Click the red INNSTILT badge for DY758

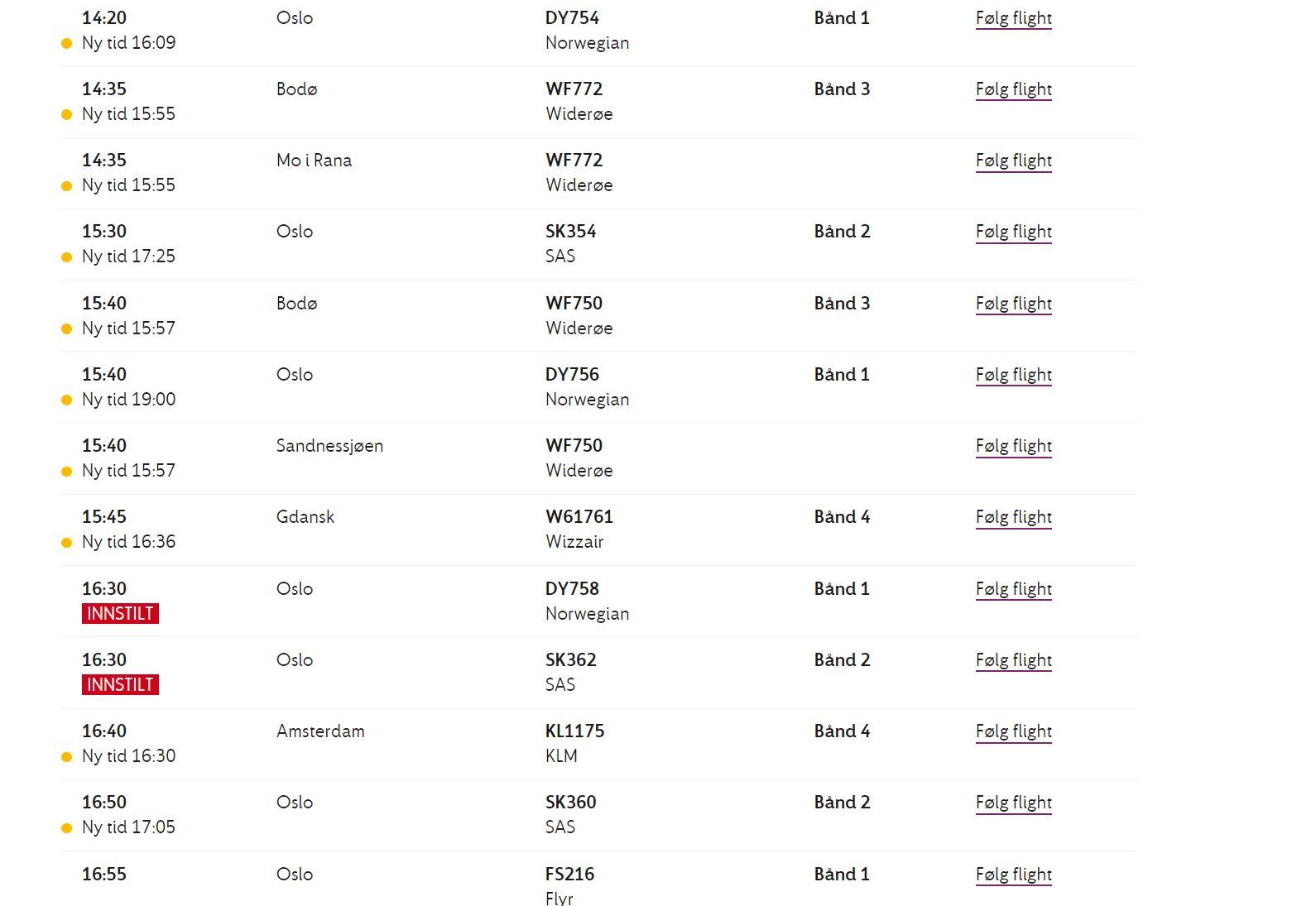click(x=120, y=614)
